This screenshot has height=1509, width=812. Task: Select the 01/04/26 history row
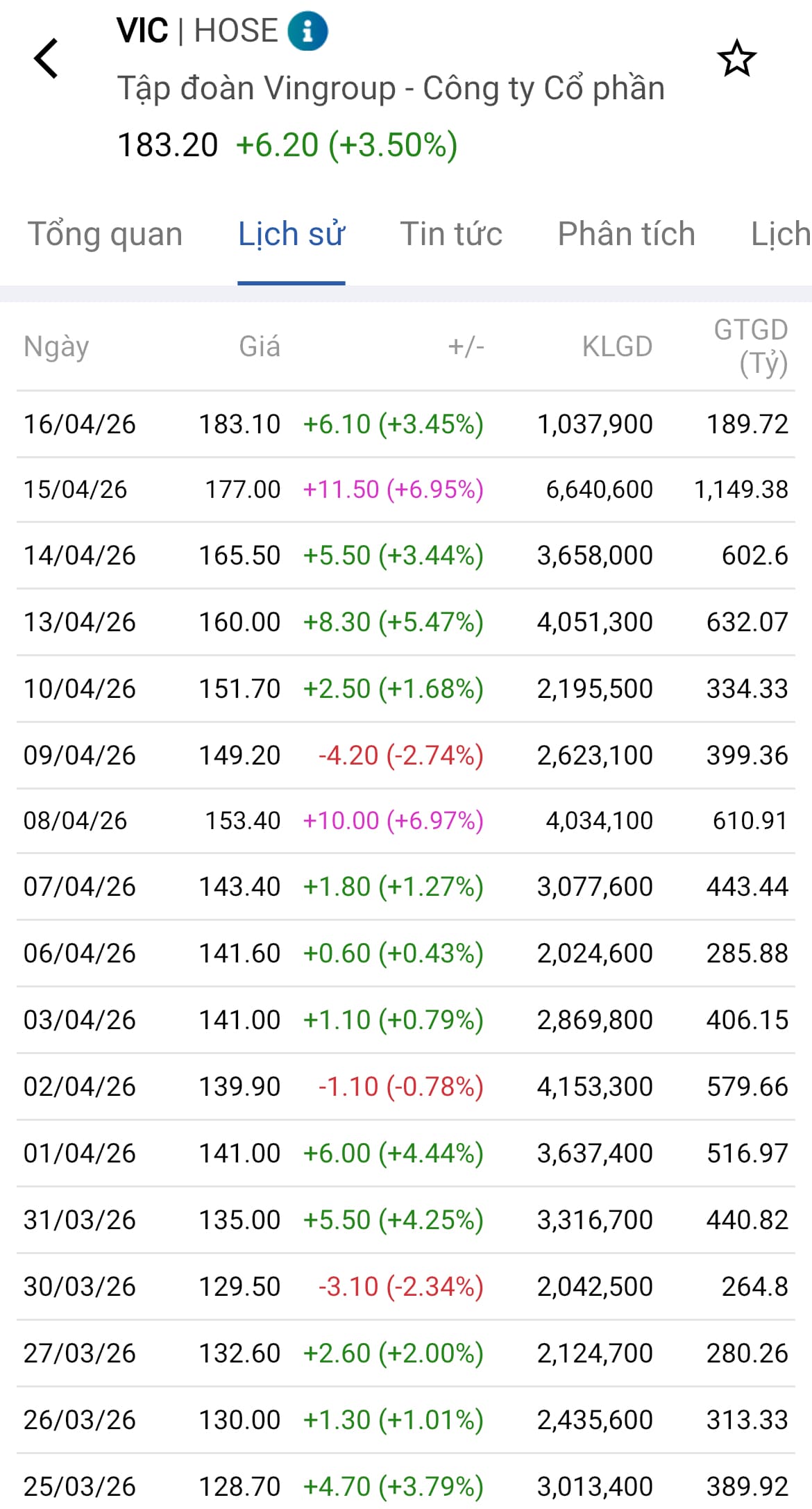click(406, 1153)
